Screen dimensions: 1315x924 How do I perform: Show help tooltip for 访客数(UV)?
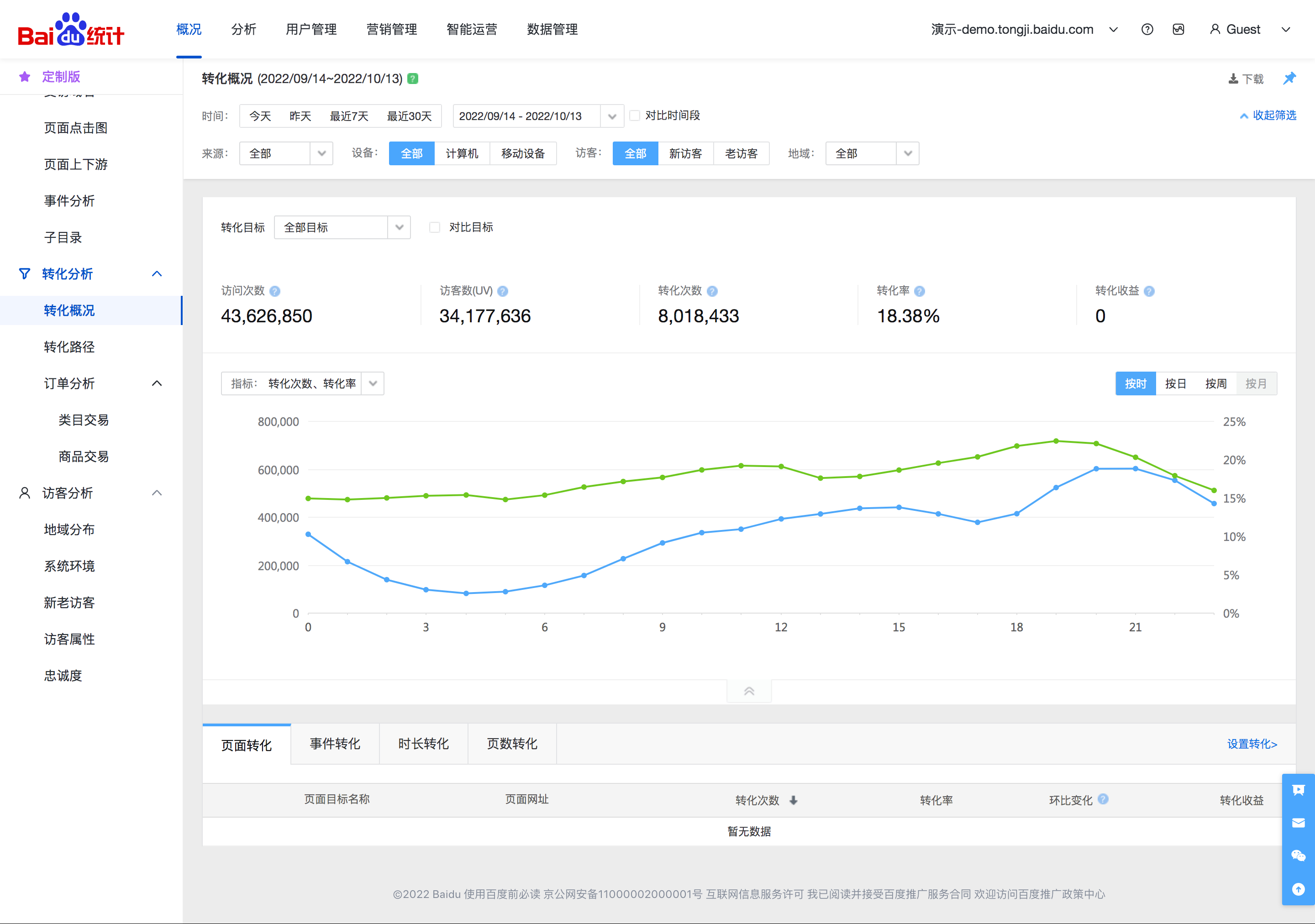503,291
